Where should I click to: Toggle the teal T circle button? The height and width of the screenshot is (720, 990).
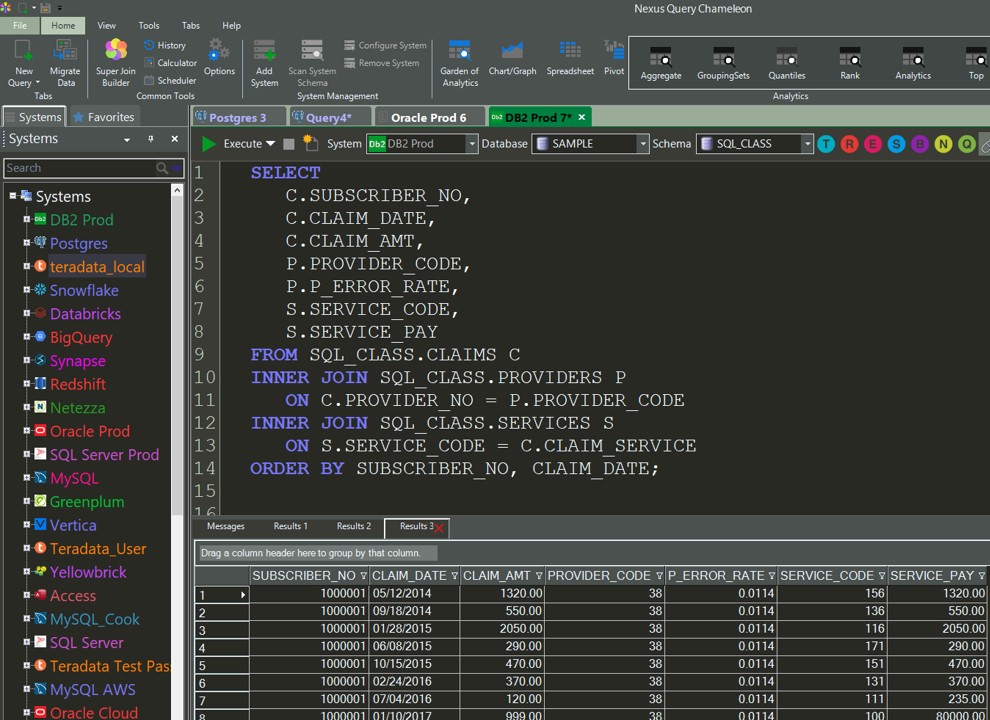tap(826, 144)
